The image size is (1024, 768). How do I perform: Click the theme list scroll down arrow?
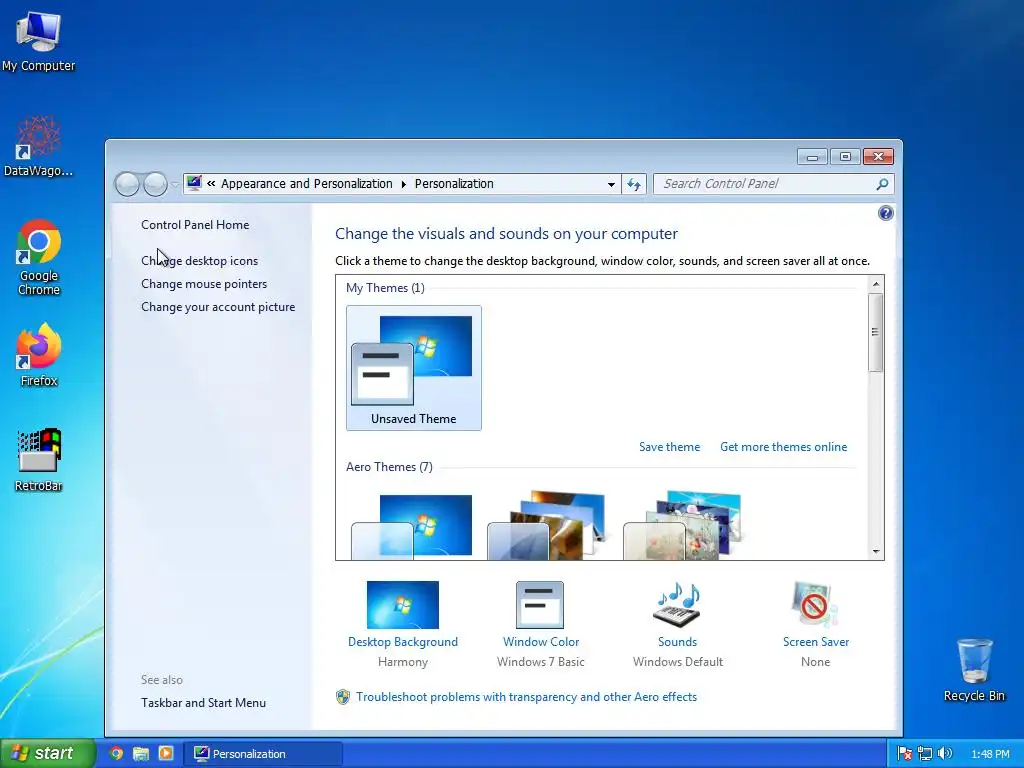tap(876, 552)
